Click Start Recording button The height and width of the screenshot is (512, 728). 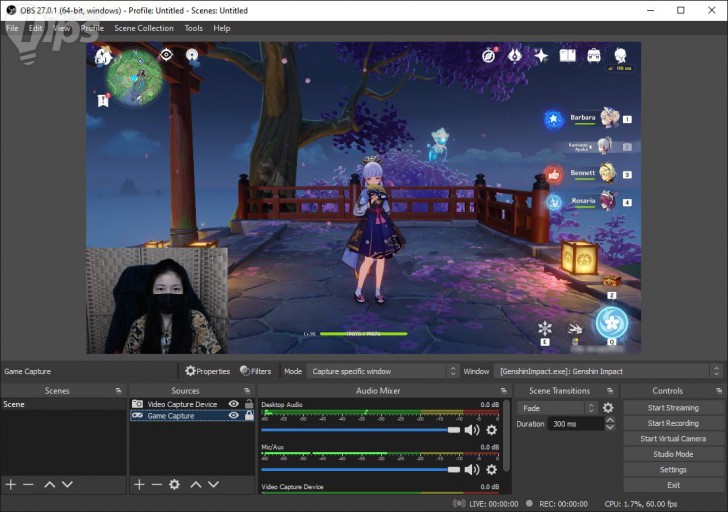pos(673,423)
